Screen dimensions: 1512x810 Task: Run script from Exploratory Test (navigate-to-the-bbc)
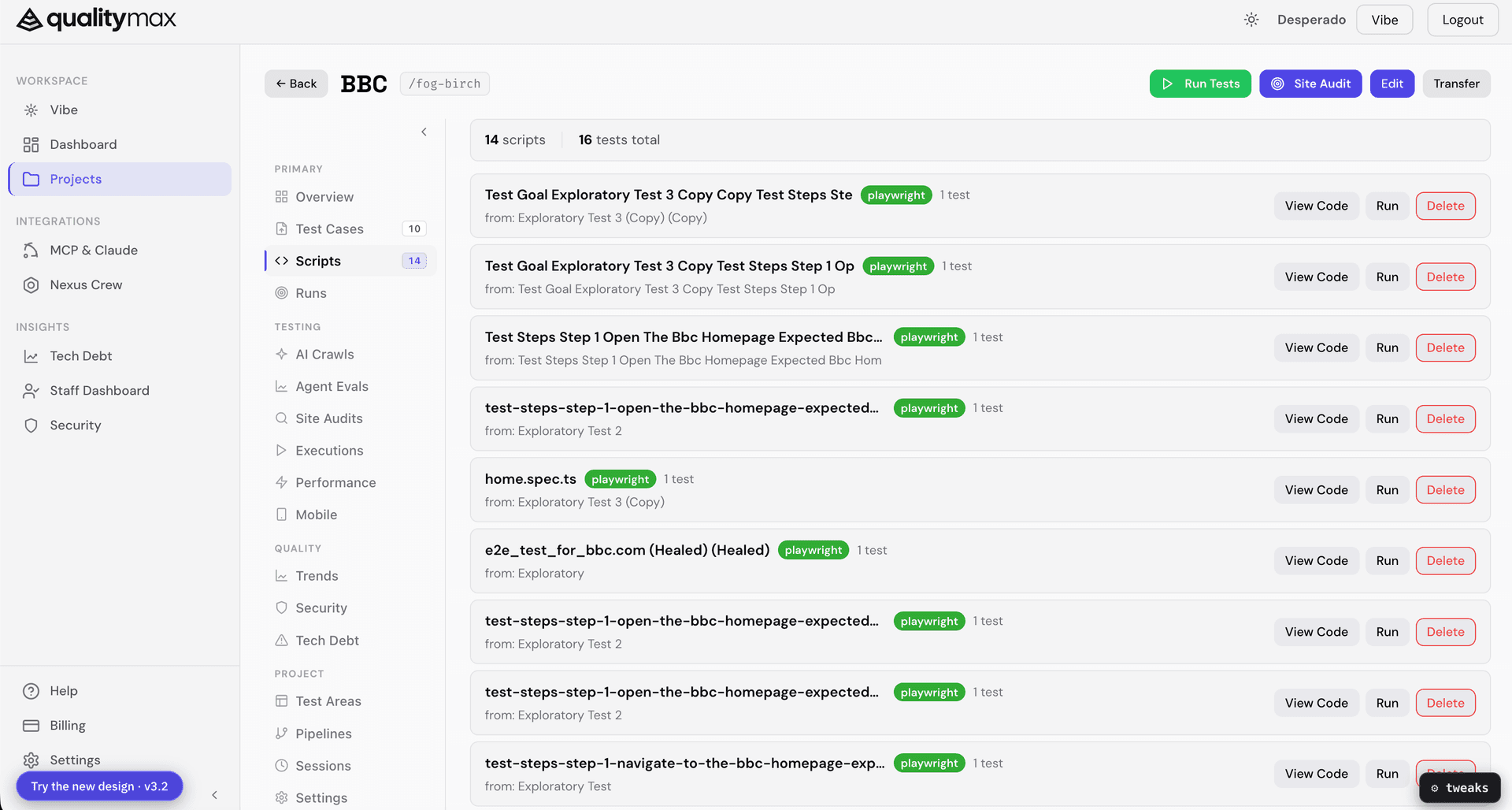(1387, 774)
